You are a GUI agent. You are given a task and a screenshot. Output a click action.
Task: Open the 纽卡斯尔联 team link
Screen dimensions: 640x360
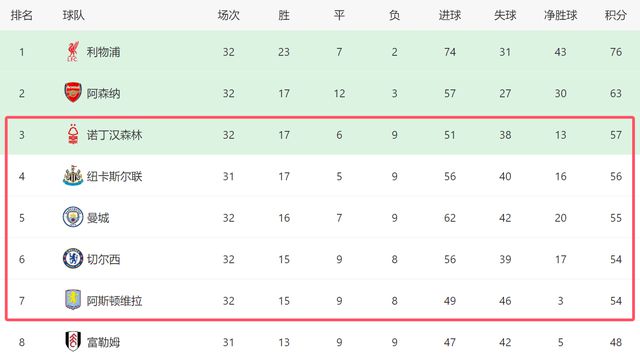[x=114, y=176]
